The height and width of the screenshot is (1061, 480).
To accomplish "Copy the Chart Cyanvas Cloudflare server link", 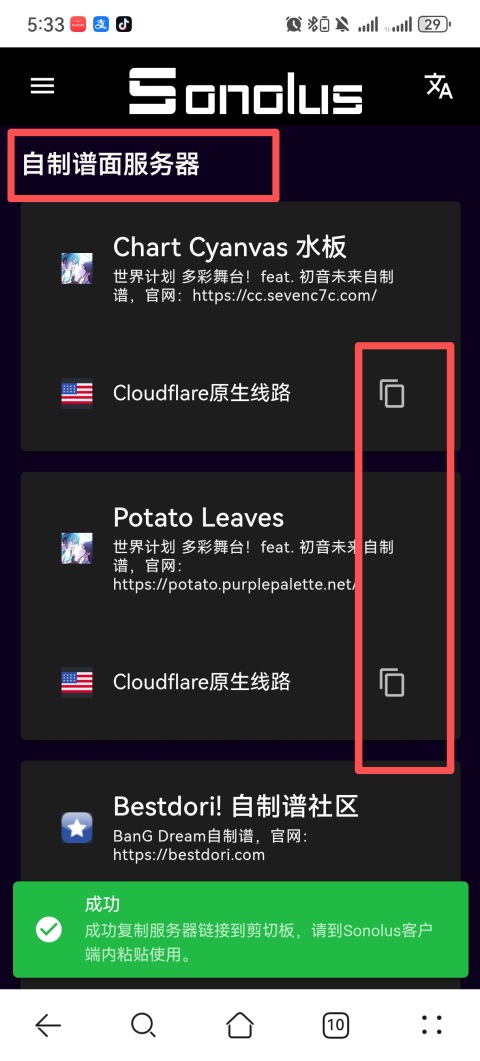I will pos(391,393).
